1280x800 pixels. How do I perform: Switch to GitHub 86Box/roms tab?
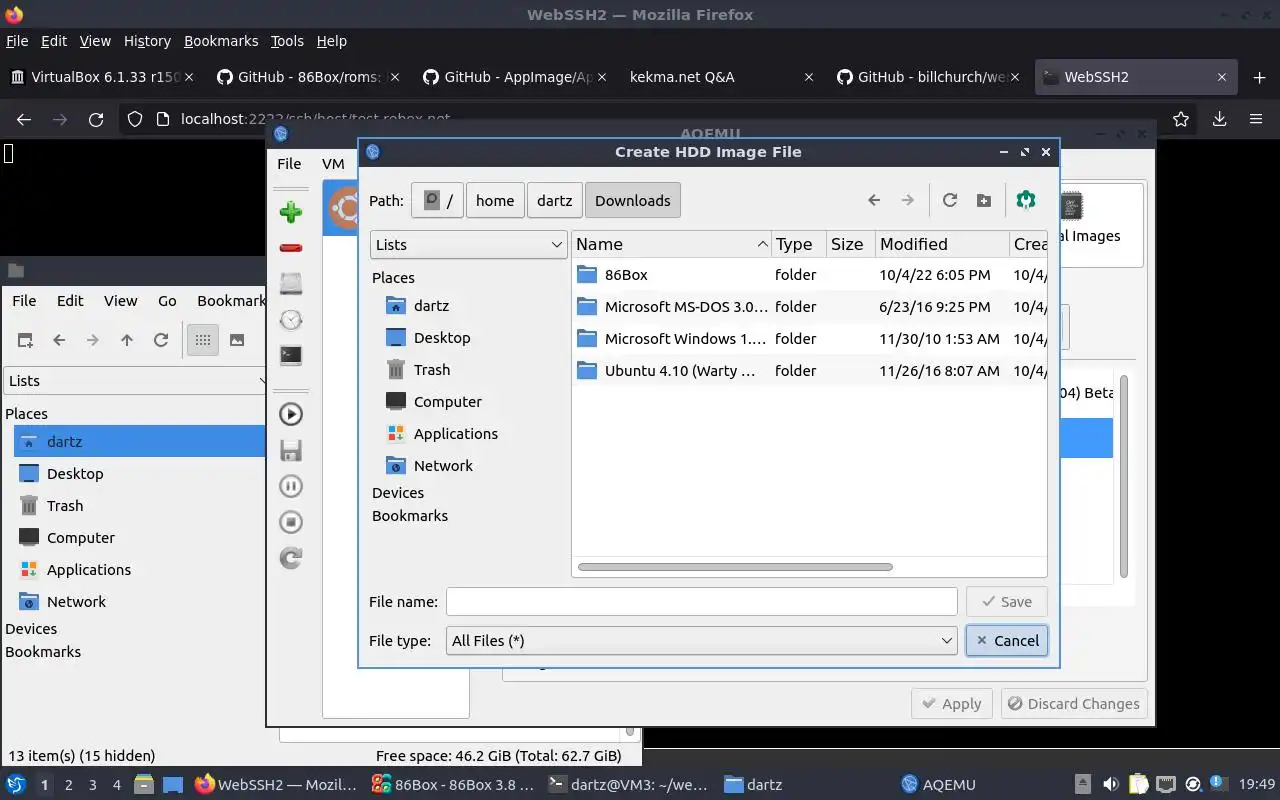point(307,77)
